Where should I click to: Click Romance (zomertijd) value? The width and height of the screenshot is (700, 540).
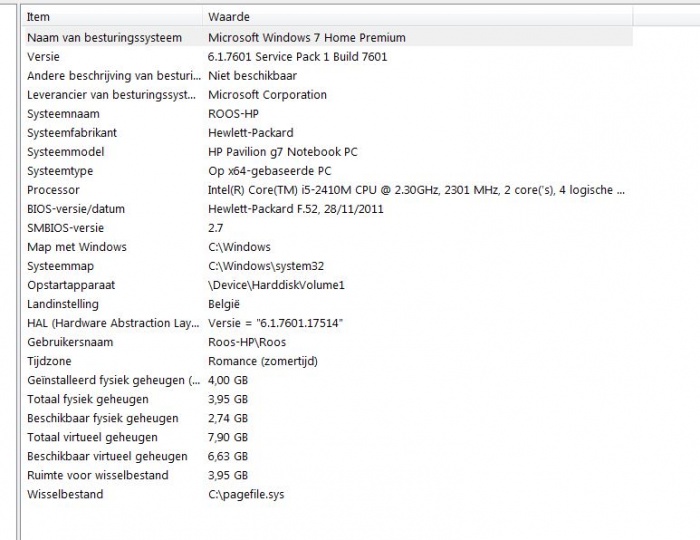(x=263, y=361)
